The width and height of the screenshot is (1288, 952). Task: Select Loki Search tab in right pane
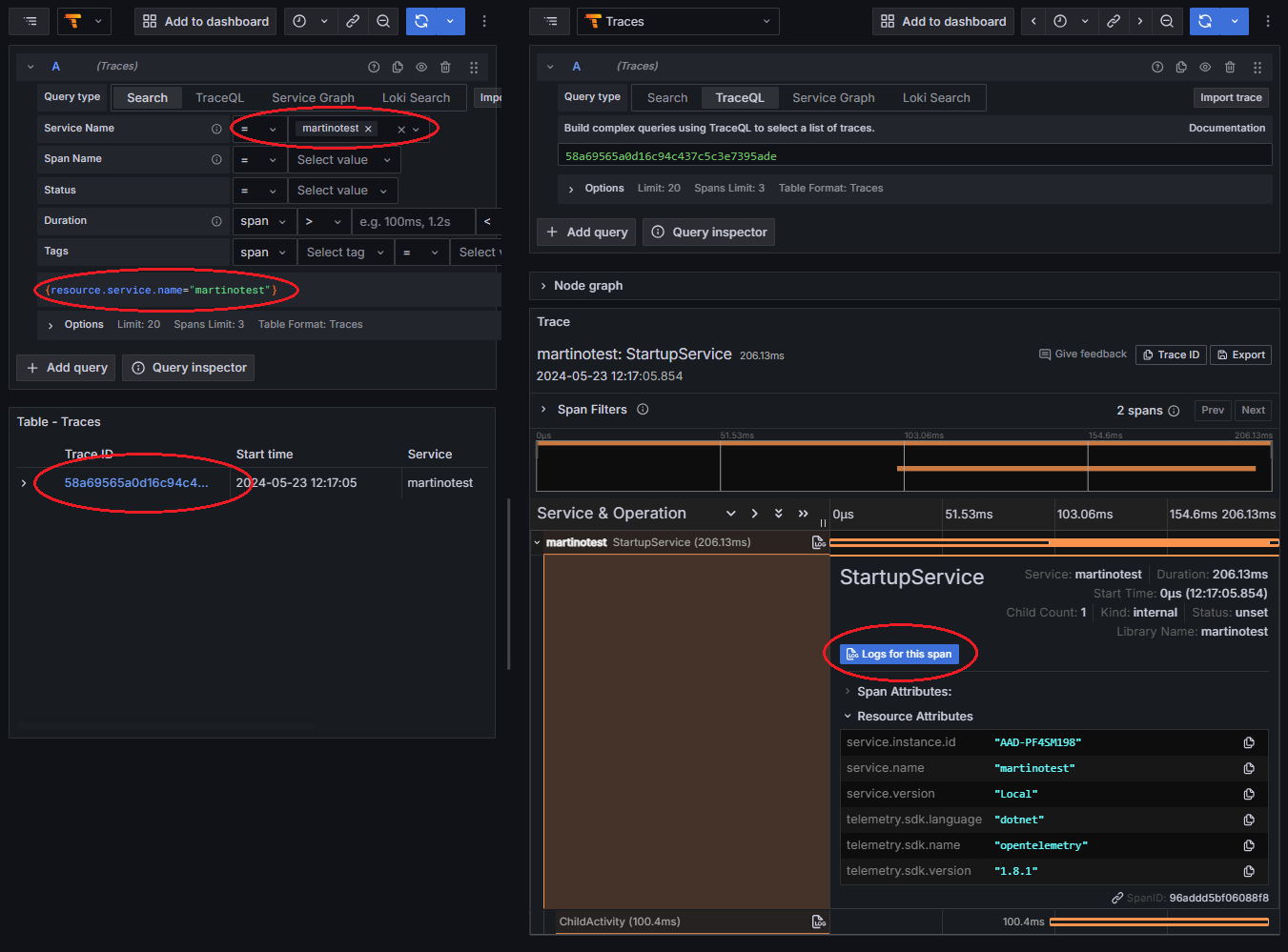tap(935, 97)
